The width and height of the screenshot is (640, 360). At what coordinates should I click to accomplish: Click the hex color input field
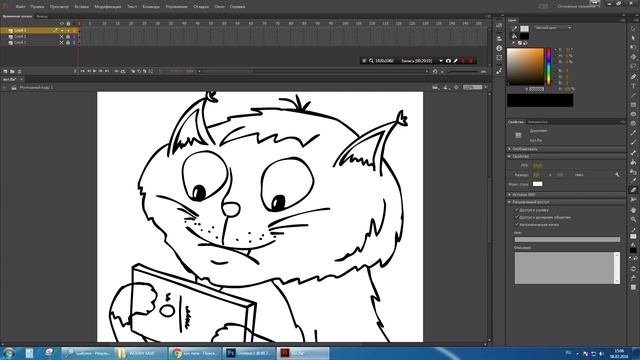(536, 89)
